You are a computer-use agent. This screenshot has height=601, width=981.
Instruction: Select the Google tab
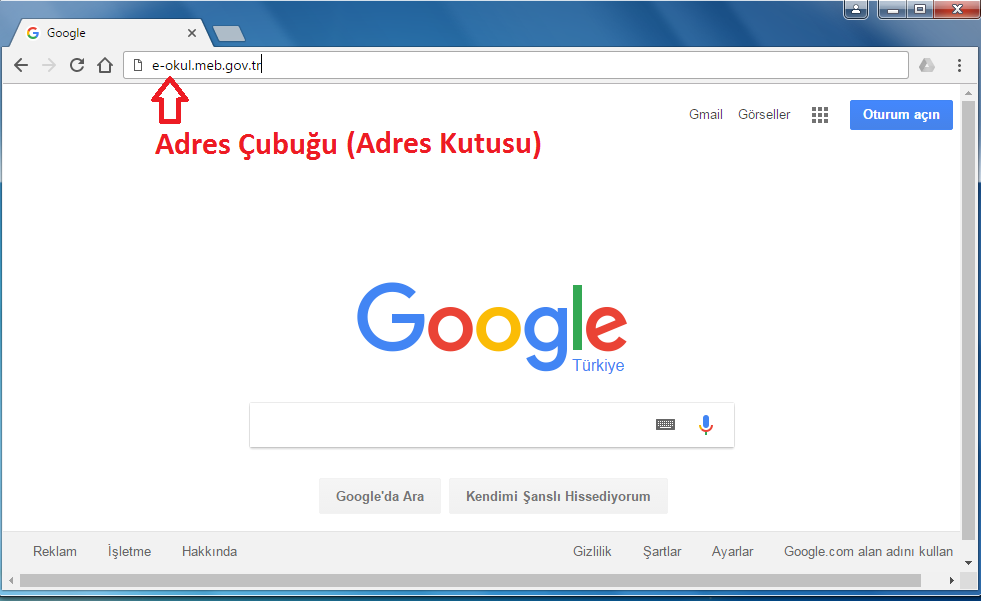point(109,33)
